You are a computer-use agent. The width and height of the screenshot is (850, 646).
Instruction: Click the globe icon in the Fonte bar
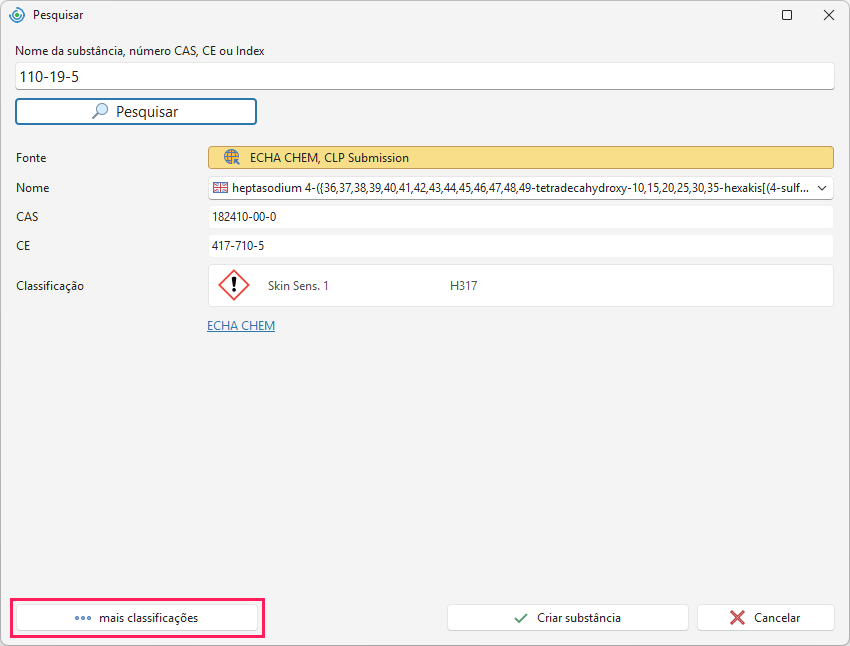pos(232,157)
